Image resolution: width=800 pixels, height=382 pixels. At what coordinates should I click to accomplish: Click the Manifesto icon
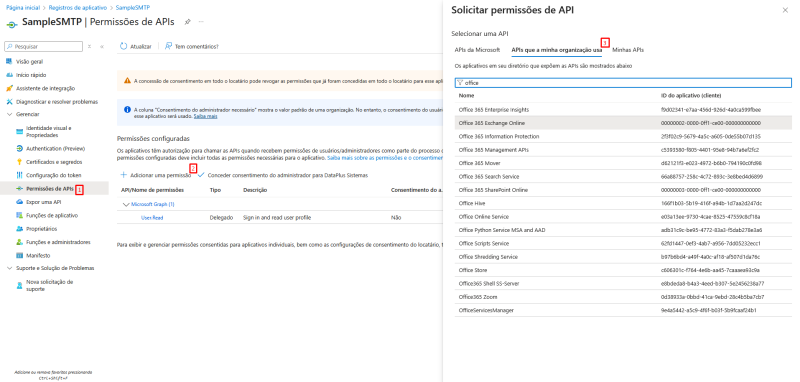pyautogui.click(x=19, y=255)
